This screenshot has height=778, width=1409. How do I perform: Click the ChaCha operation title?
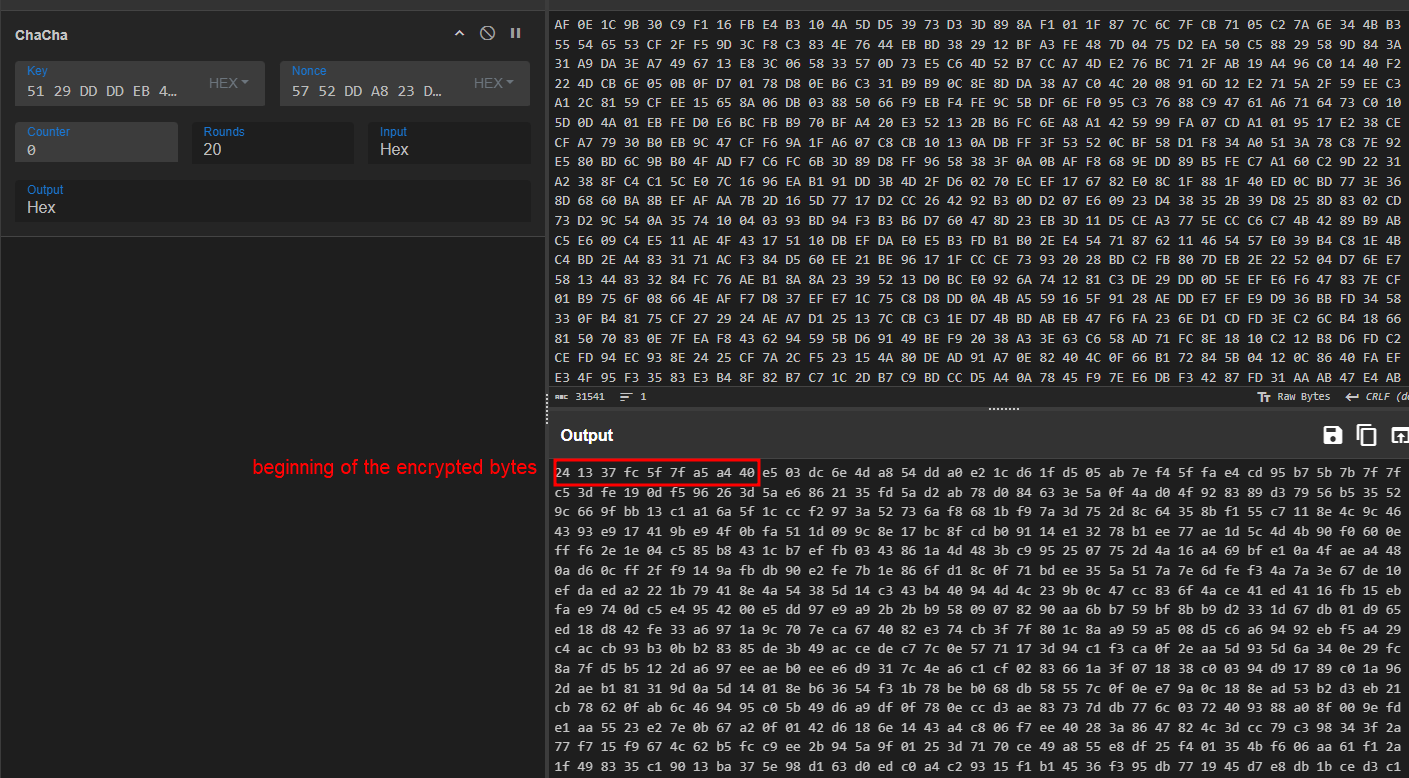(x=41, y=35)
